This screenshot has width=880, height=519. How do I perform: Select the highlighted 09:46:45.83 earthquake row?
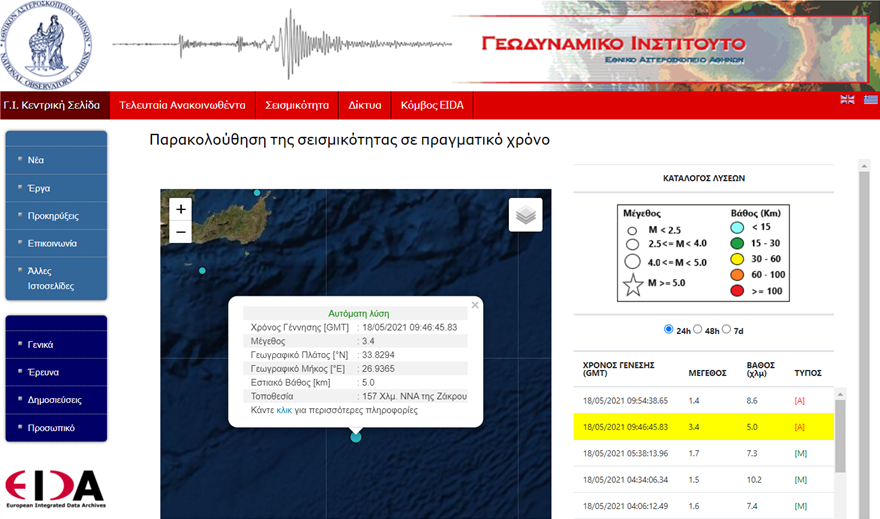click(702, 427)
